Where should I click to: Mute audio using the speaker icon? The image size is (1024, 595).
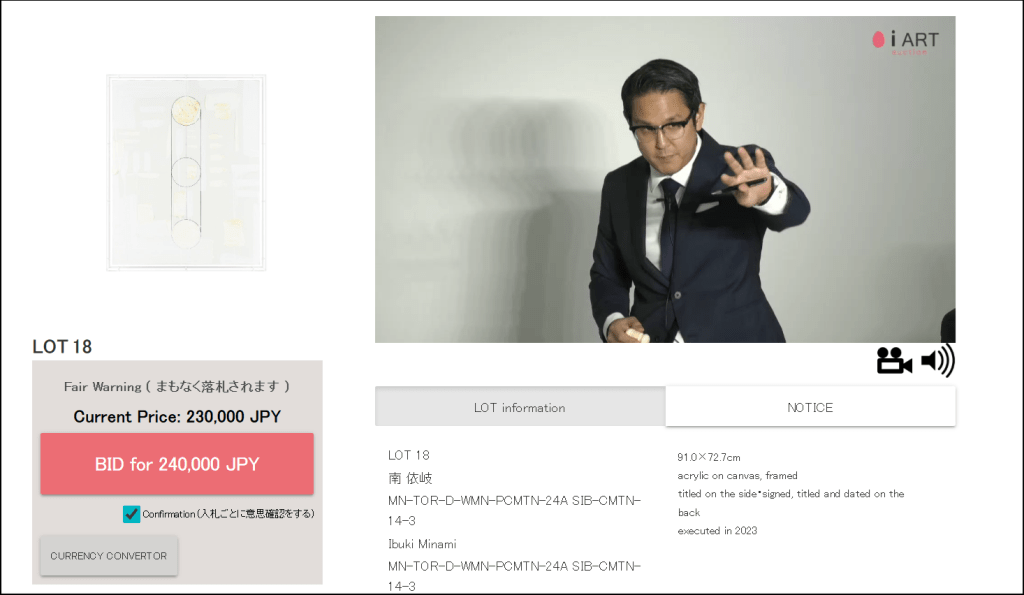(938, 361)
